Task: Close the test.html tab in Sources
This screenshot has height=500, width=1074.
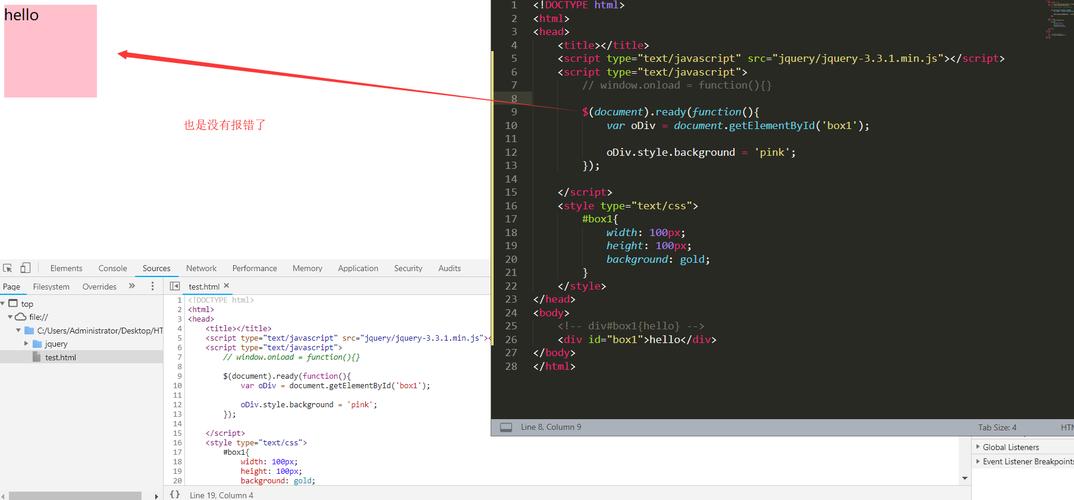Action: coord(226,286)
